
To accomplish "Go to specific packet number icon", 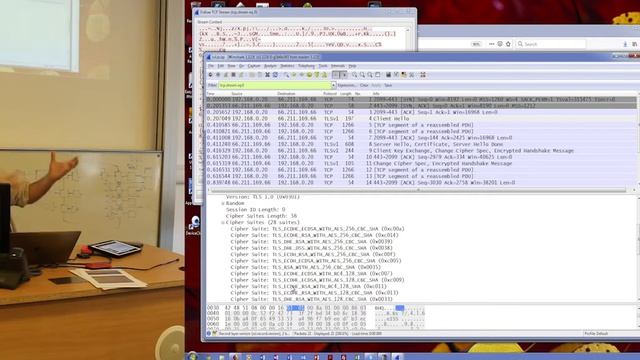I will pos(309,75).
